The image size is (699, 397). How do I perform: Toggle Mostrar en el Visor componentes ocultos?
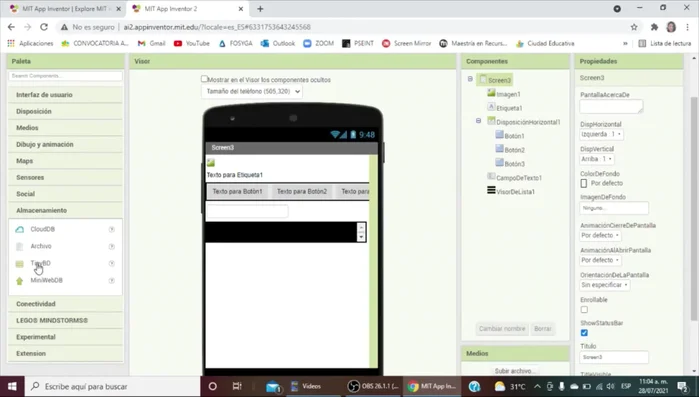[204, 79]
